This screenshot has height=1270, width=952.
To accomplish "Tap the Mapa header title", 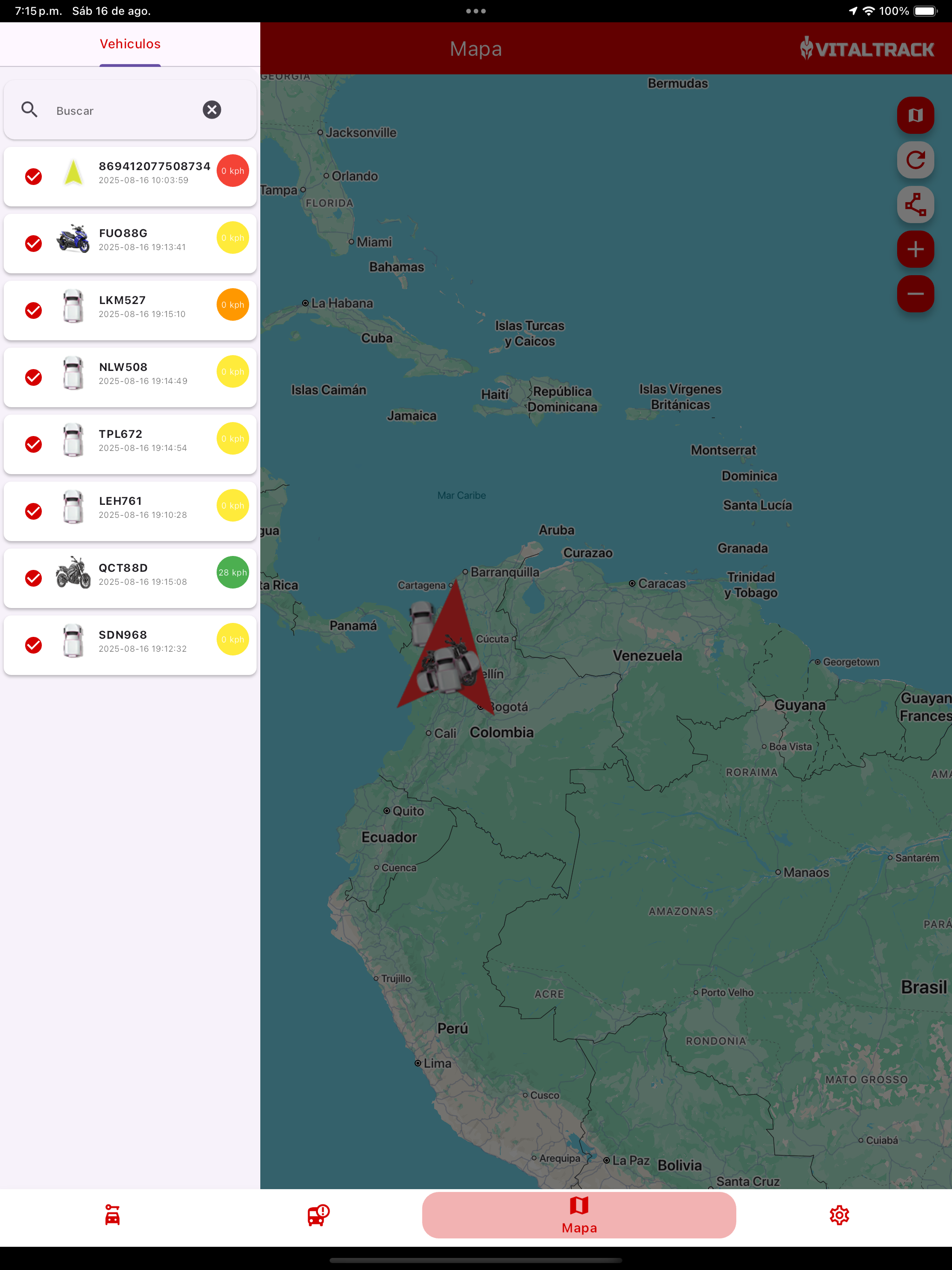I will [476, 49].
